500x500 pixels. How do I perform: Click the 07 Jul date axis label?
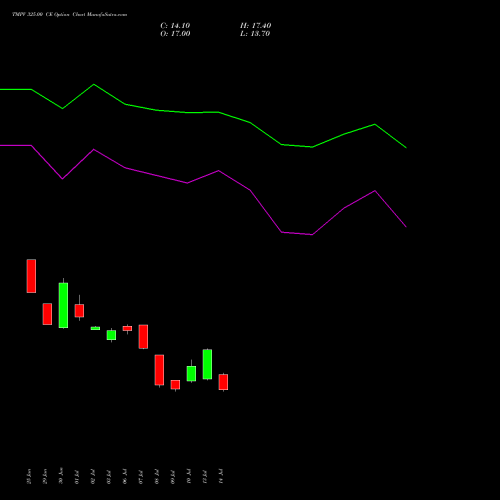[x=141, y=477]
